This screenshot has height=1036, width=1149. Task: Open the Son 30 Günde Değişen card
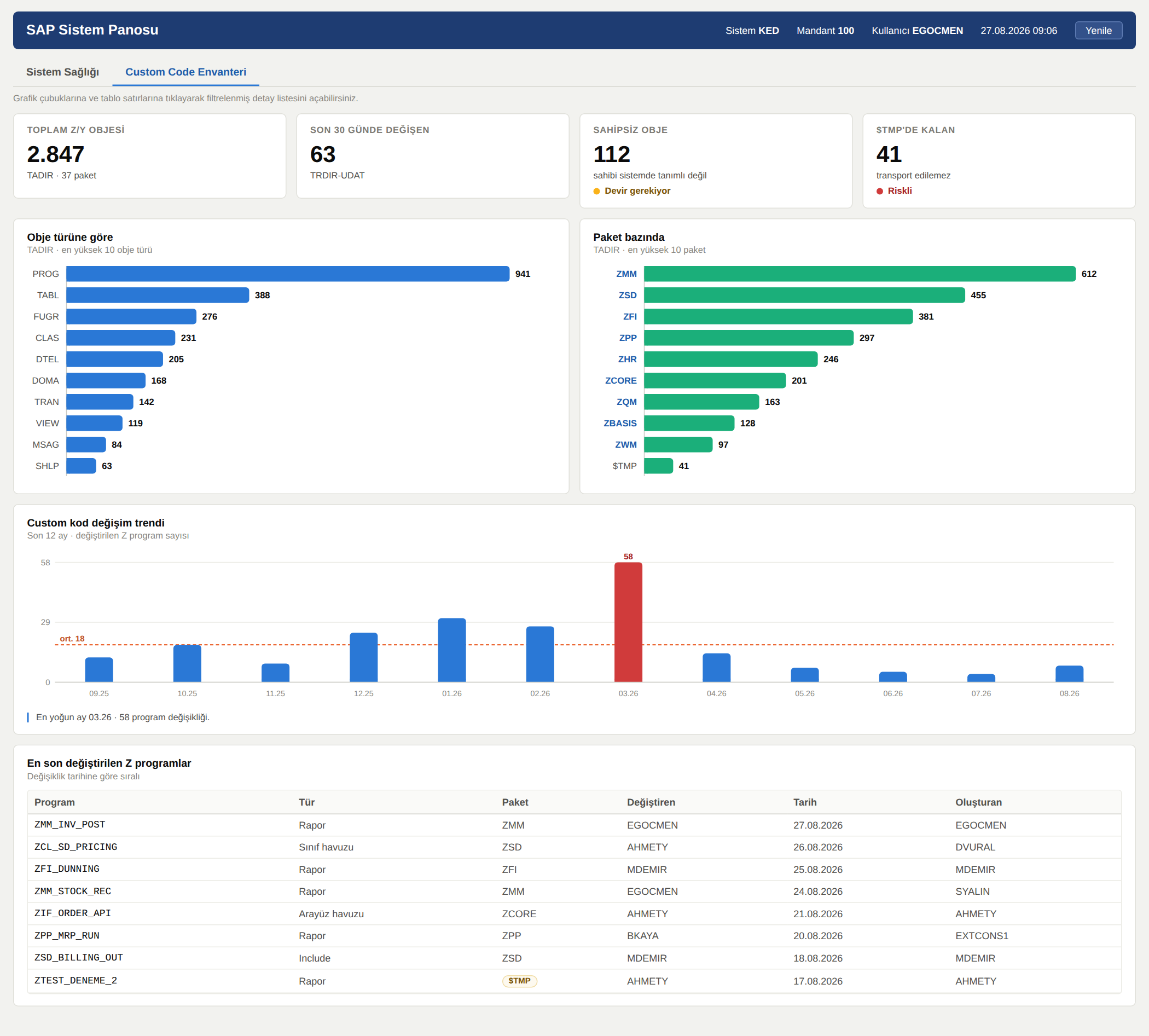432,156
